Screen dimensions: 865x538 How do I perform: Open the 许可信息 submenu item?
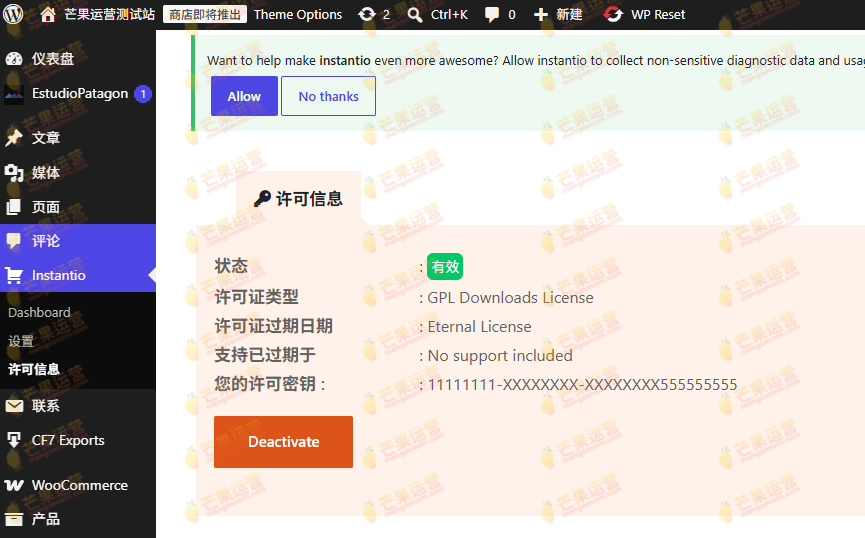pyautogui.click(x=34, y=369)
